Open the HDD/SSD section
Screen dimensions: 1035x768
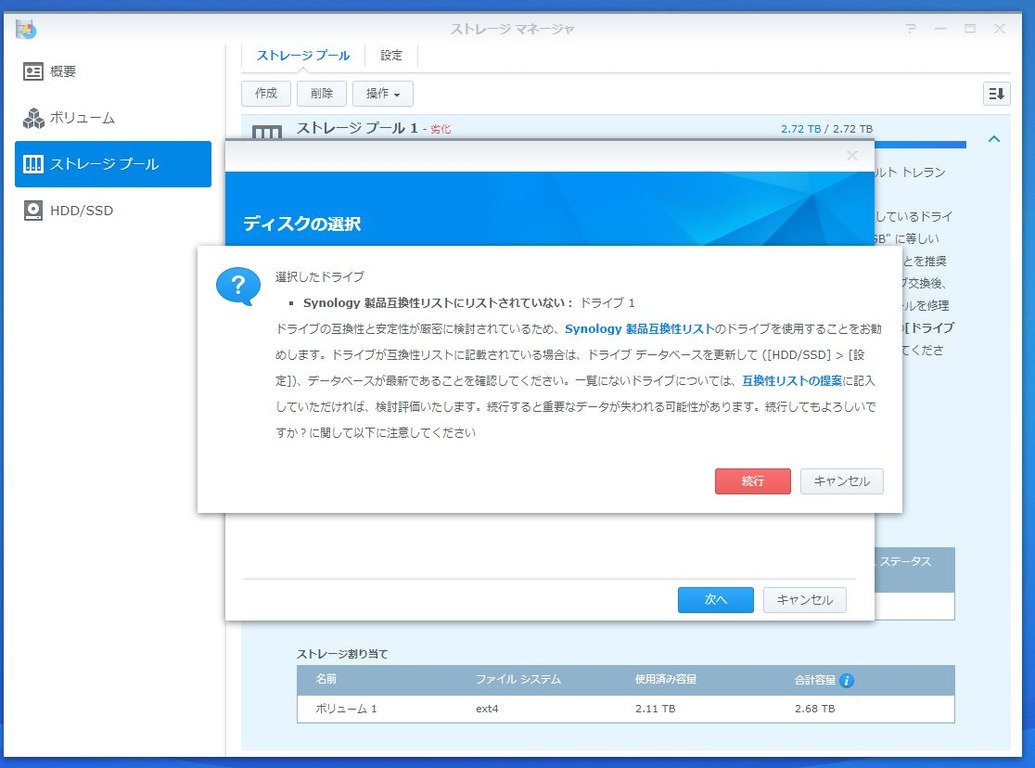point(114,210)
